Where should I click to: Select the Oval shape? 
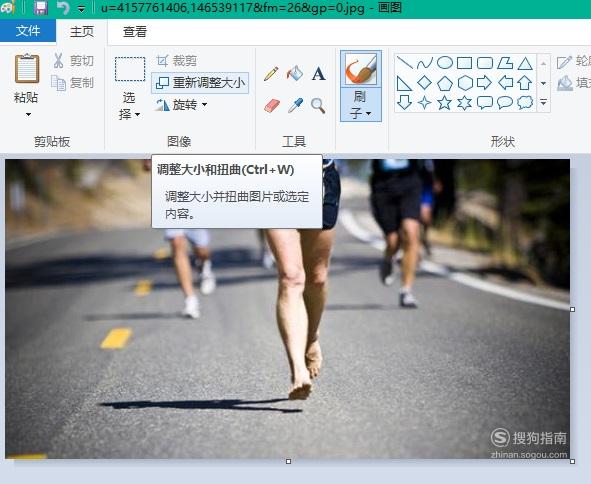pyautogui.click(x=445, y=63)
